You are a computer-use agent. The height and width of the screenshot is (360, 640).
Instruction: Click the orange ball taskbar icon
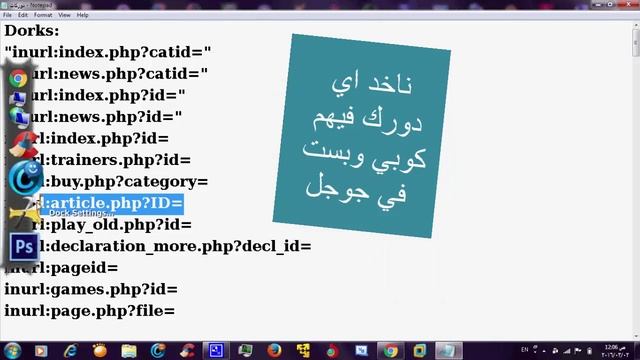[100, 351]
